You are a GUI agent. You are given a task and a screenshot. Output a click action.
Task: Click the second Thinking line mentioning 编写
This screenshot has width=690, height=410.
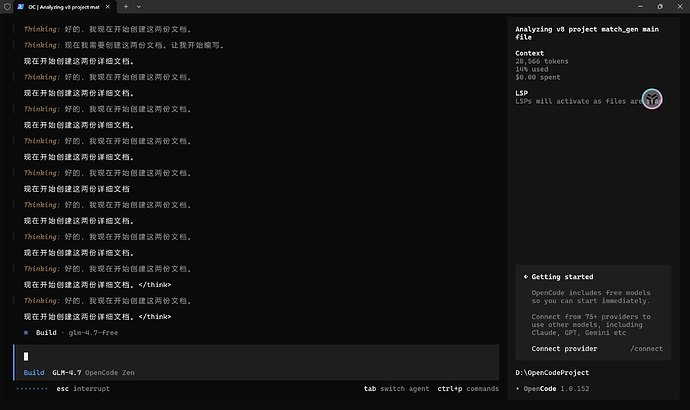click(124, 45)
